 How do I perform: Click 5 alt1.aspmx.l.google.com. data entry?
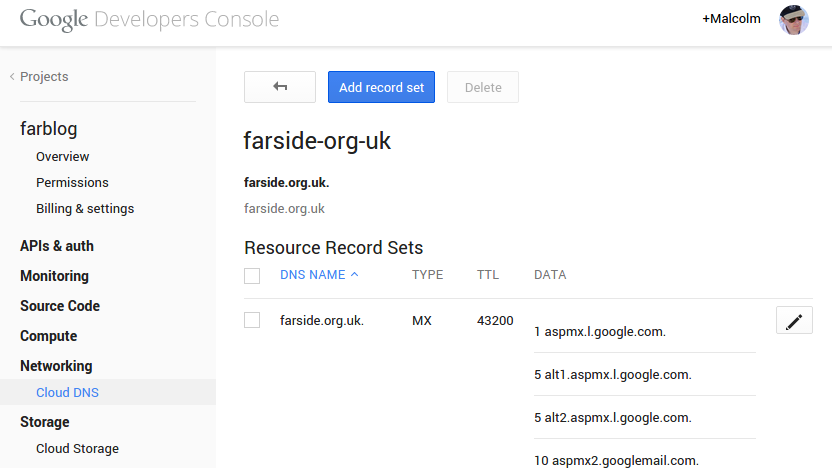click(x=613, y=375)
